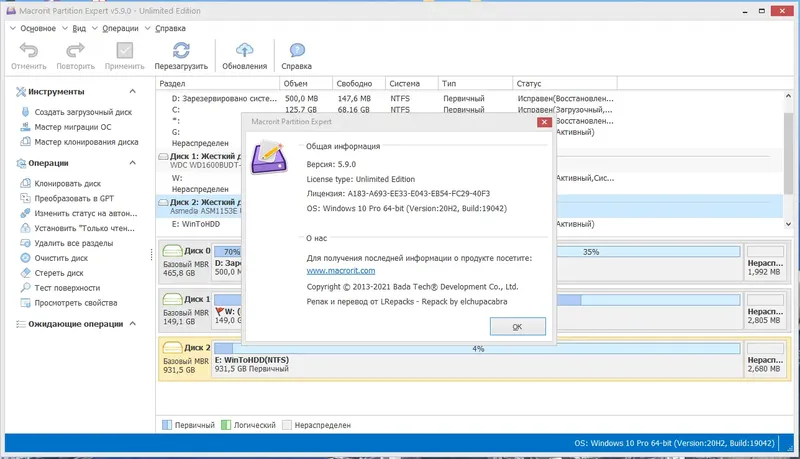This screenshot has height=459, width=800.
Task: Sort by Статус column header
Action: tap(565, 83)
